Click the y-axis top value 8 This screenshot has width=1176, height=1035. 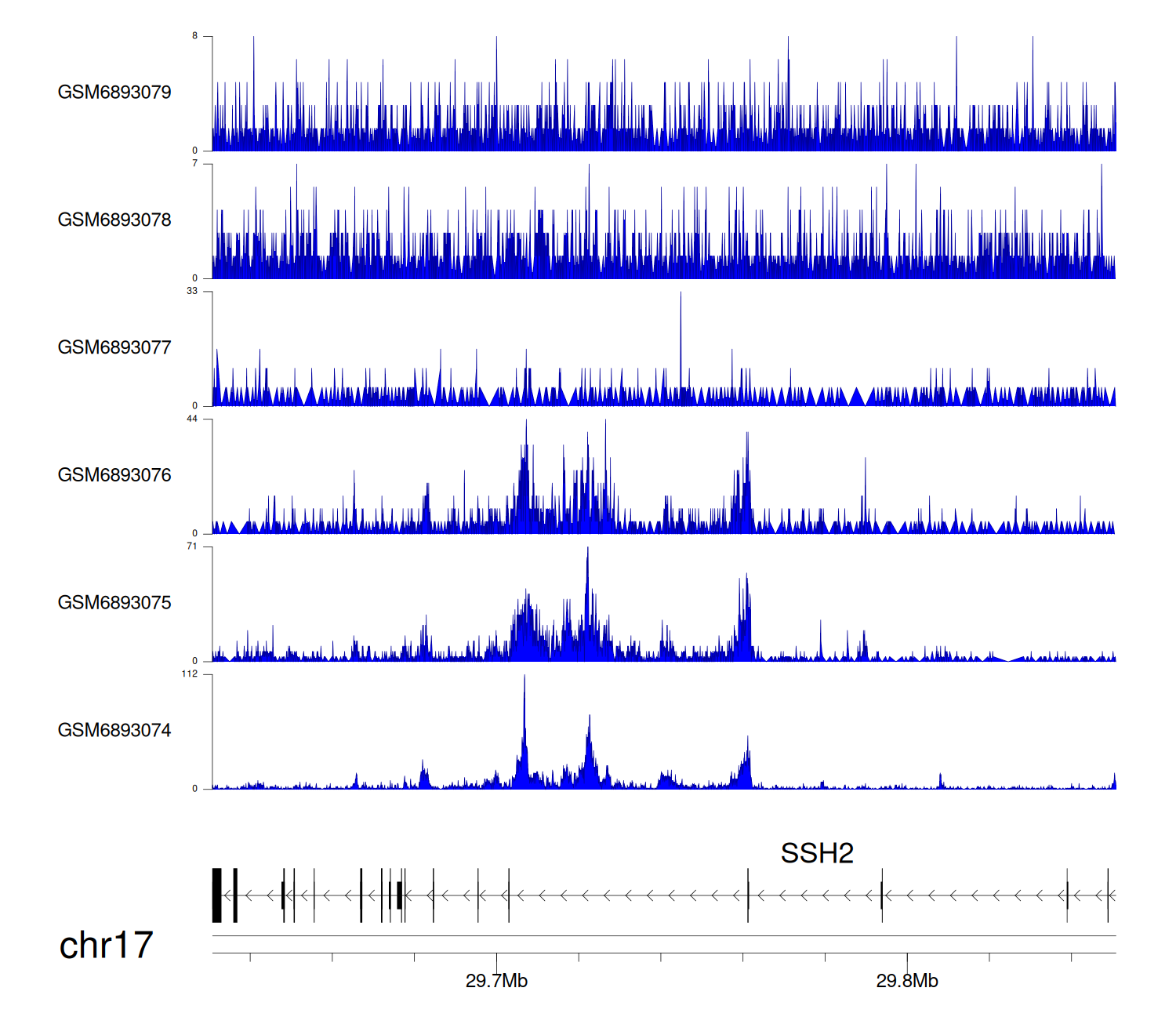195,36
